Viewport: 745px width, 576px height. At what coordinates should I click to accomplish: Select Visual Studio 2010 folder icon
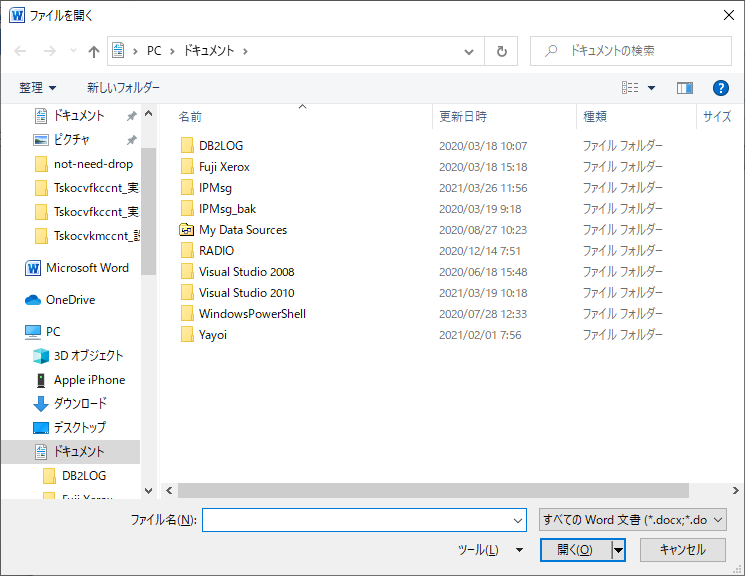187,293
